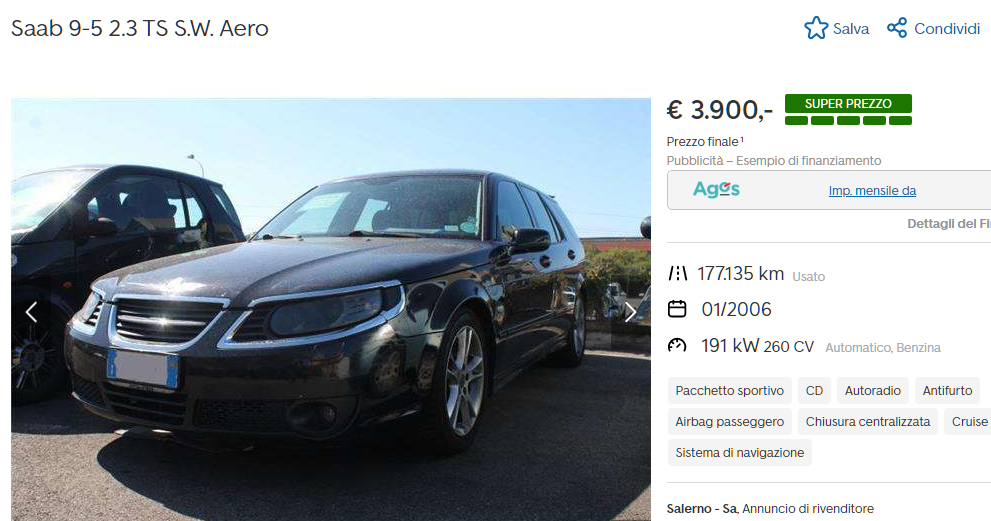The width and height of the screenshot is (991, 521).
Task: Show the previous car photo
Action: (31, 312)
